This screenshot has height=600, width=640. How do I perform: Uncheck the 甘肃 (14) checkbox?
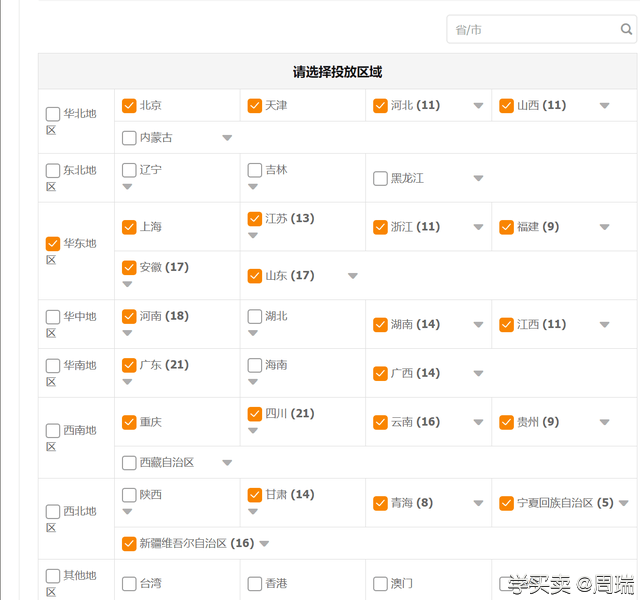pyautogui.click(x=255, y=495)
